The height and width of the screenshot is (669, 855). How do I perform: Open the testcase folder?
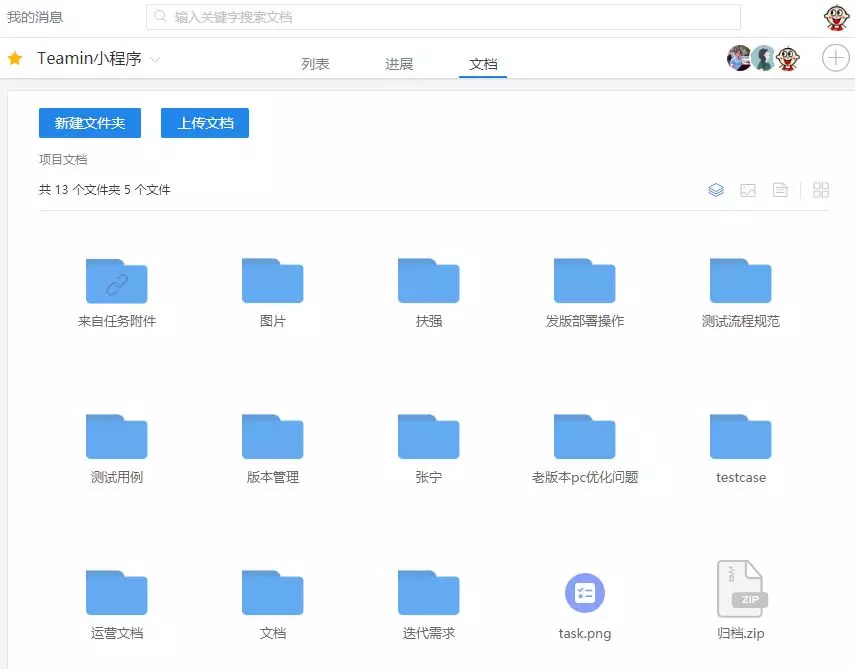click(x=741, y=437)
